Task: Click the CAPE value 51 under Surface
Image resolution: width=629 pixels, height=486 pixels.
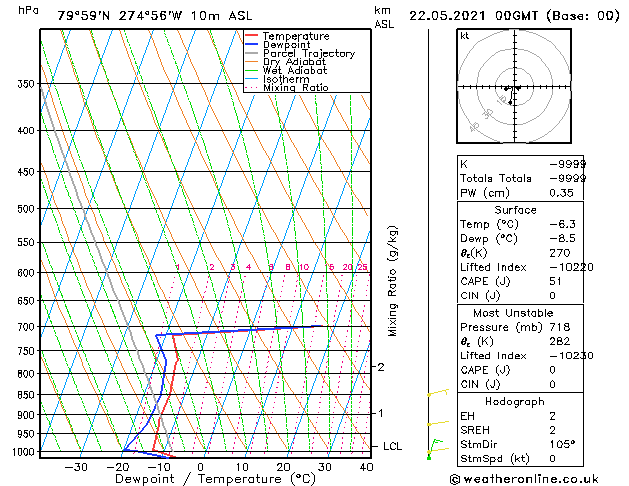Action: coord(556,281)
